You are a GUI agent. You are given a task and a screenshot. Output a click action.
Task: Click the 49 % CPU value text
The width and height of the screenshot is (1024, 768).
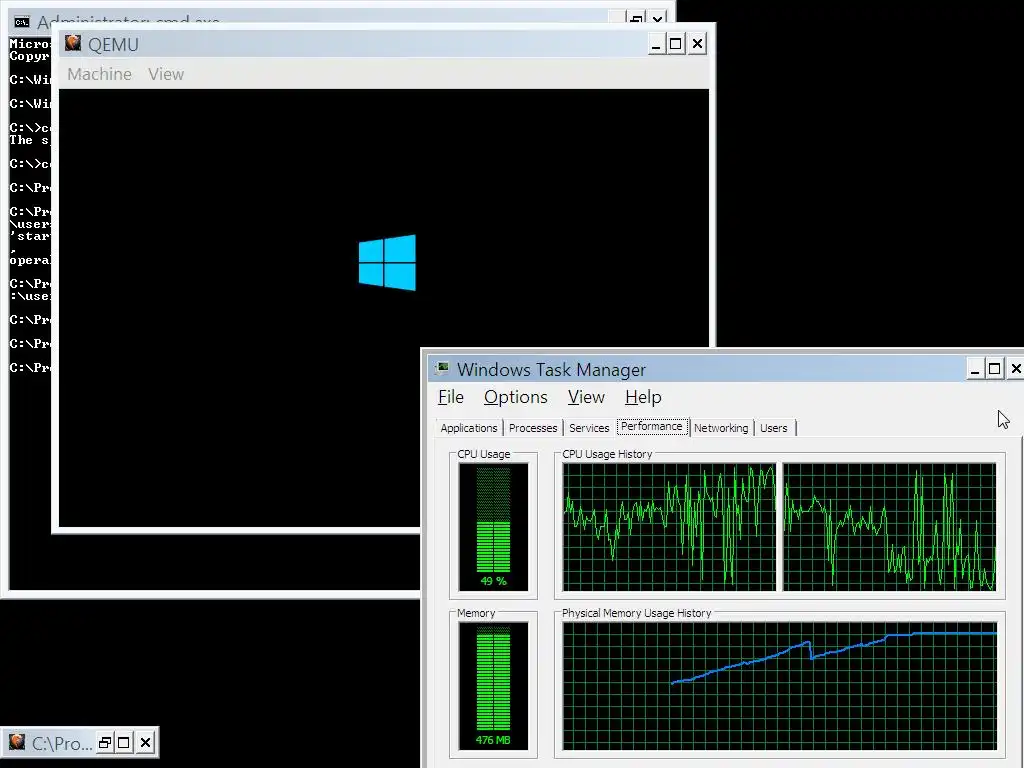pyautogui.click(x=493, y=581)
